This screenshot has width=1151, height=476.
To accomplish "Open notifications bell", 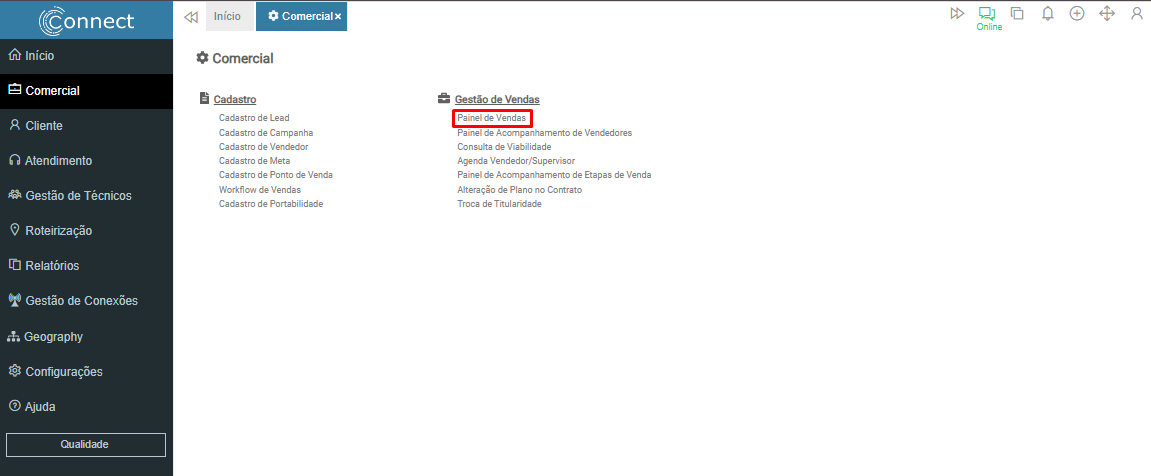I will (x=1047, y=14).
